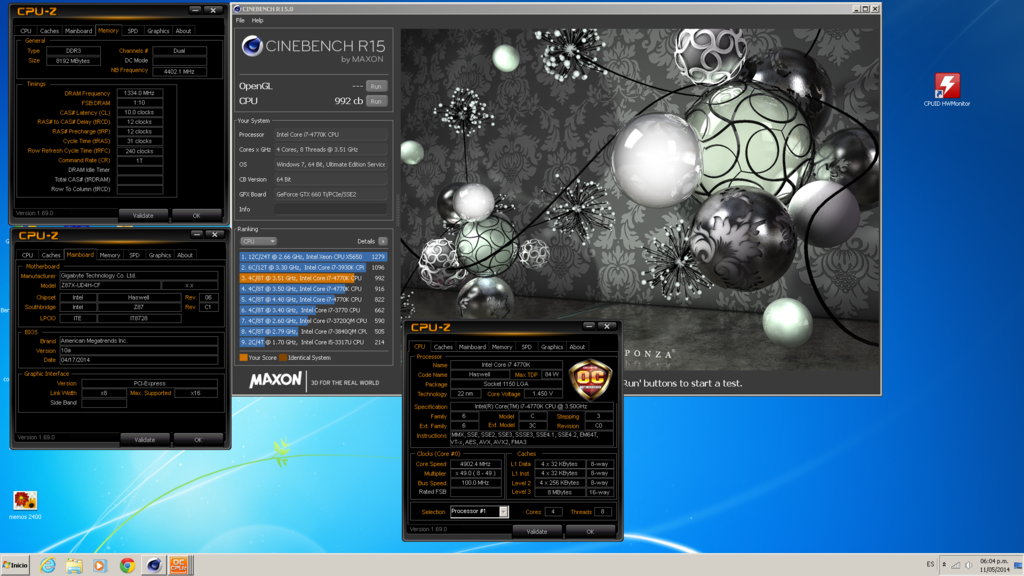Click OK in Mainboard CPU-Z window
The width and height of the screenshot is (1024, 576).
coord(198,440)
